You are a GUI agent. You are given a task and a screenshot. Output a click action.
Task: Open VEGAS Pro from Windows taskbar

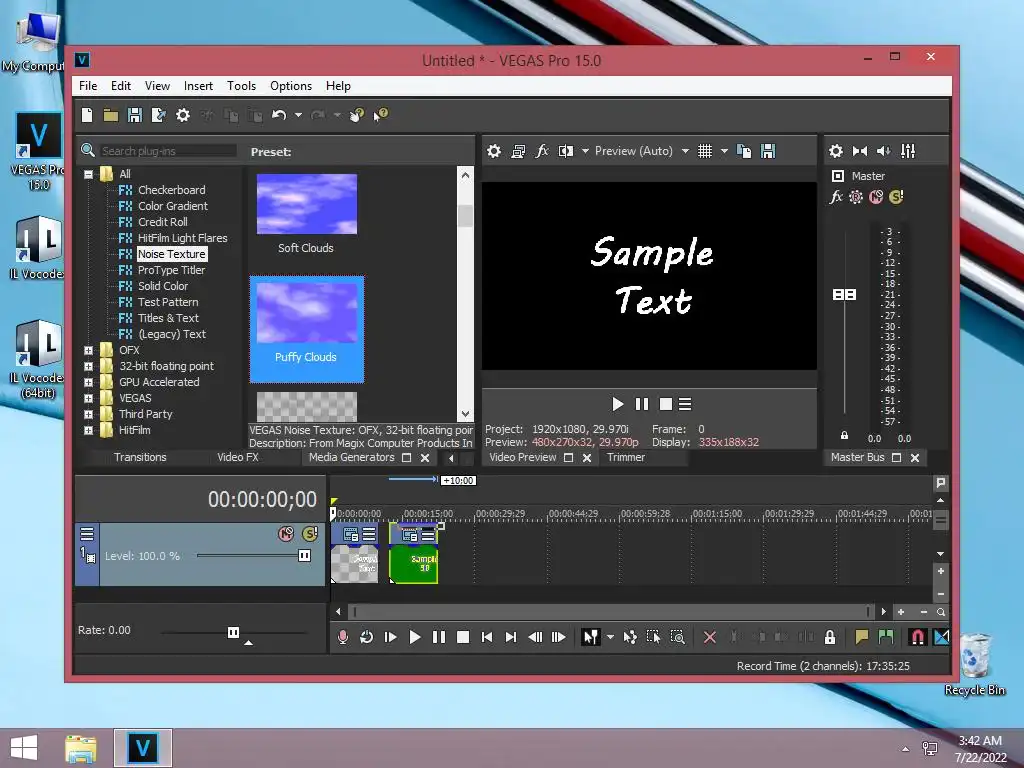pos(143,748)
